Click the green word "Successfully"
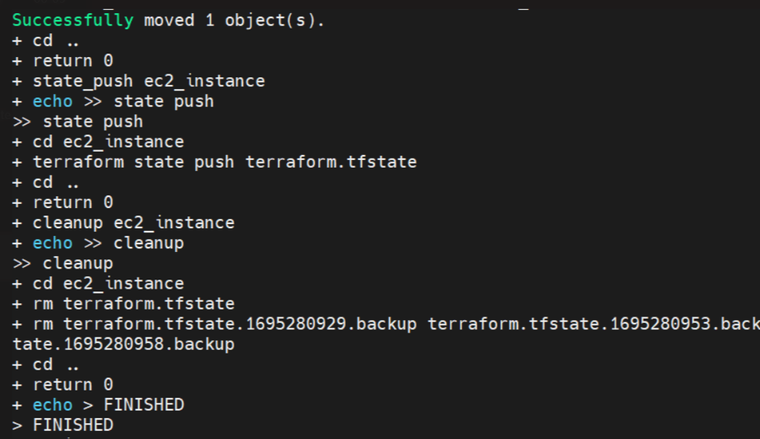This screenshot has height=439, width=760. coord(72,20)
